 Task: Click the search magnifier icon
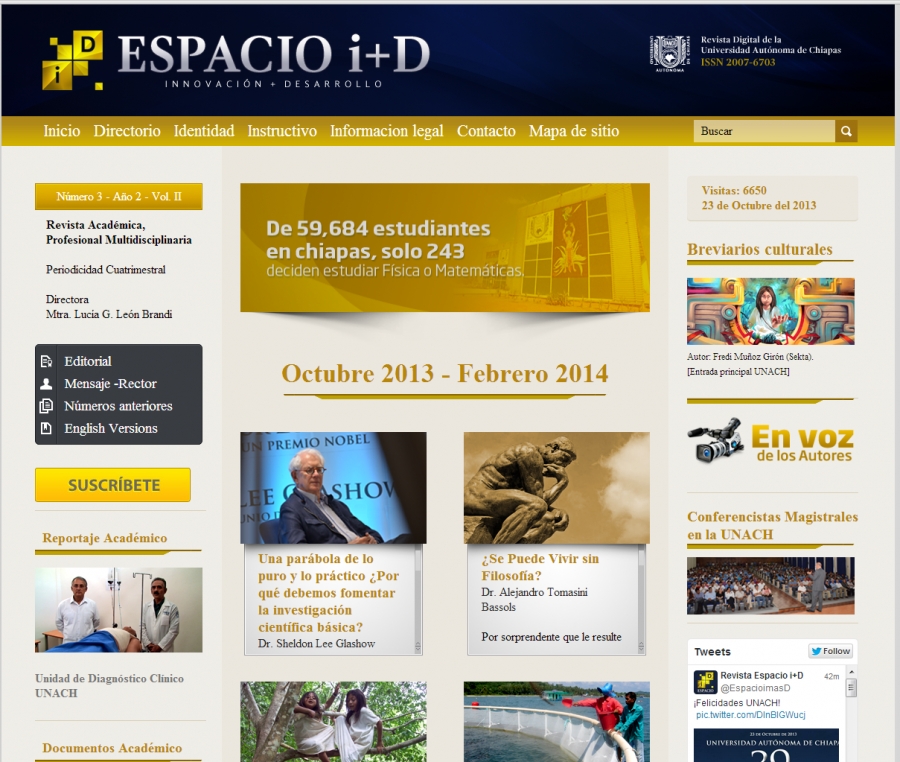pyautogui.click(x=846, y=131)
